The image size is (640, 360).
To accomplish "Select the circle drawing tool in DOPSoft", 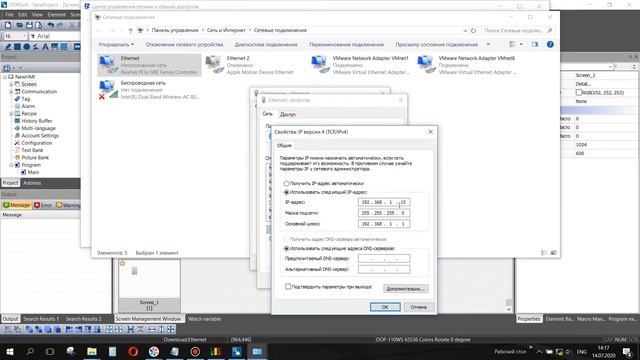I will 27,47.
